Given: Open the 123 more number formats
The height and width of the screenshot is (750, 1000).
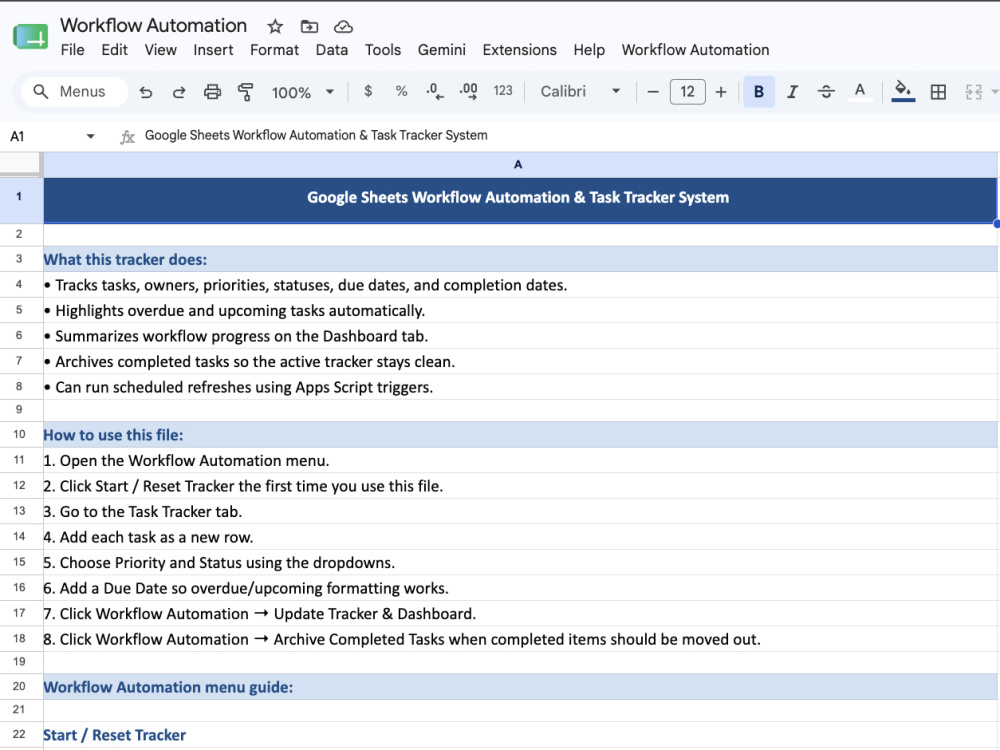Looking at the screenshot, I should [x=503, y=91].
